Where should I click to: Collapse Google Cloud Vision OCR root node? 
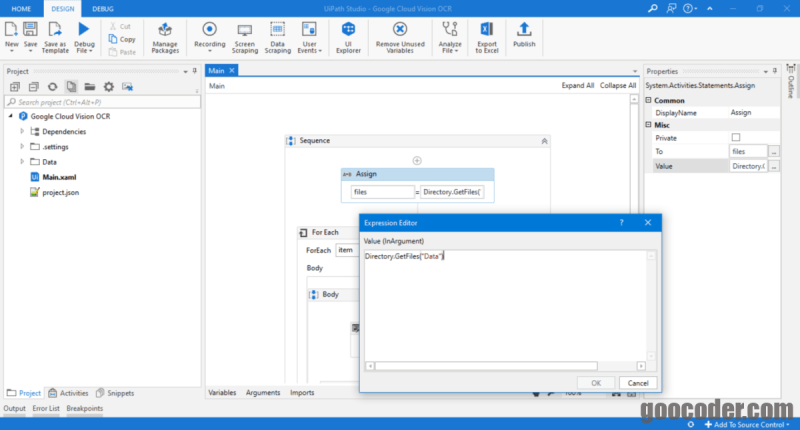pyautogui.click(x=10, y=116)
